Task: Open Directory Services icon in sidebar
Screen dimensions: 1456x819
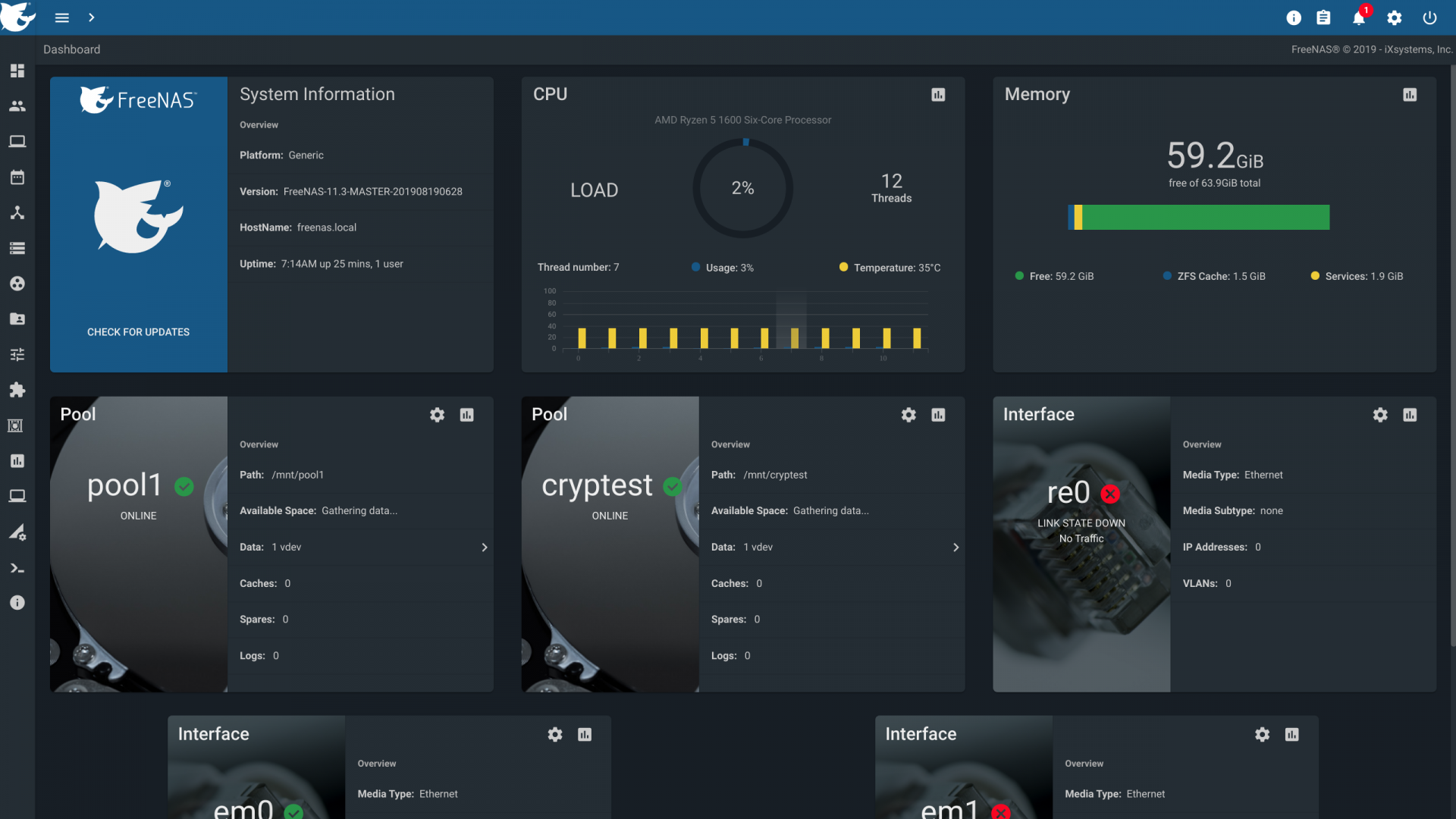Action: [x=17, y=284]
